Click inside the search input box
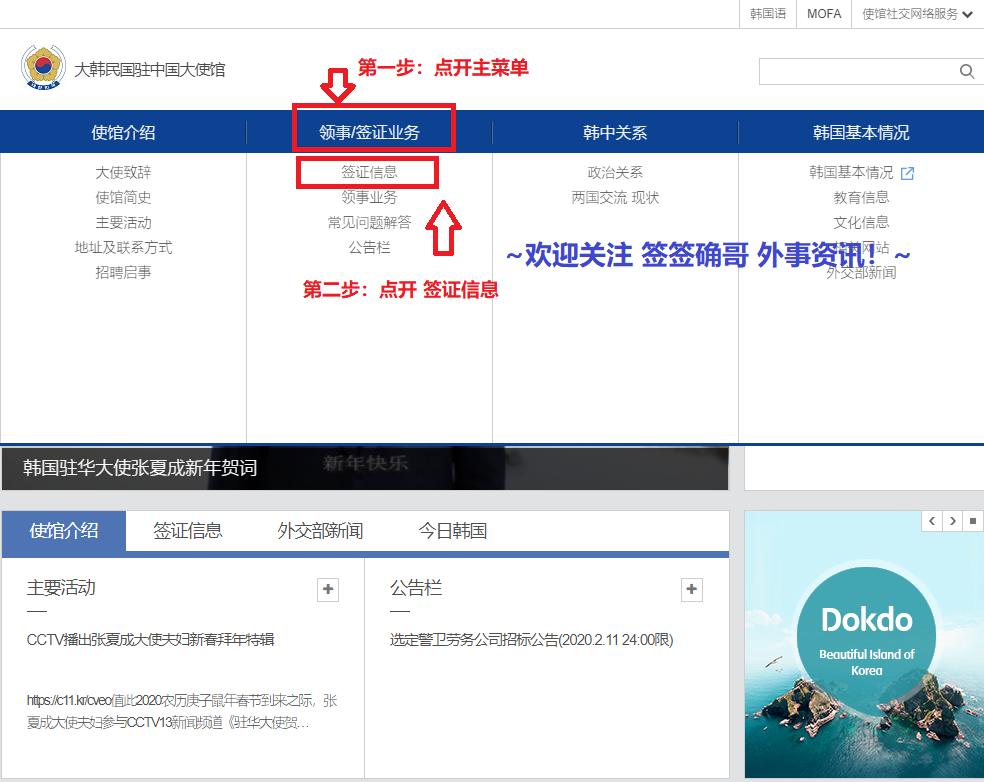The width and height of the screenshot is (984, 782). (860, 71)
